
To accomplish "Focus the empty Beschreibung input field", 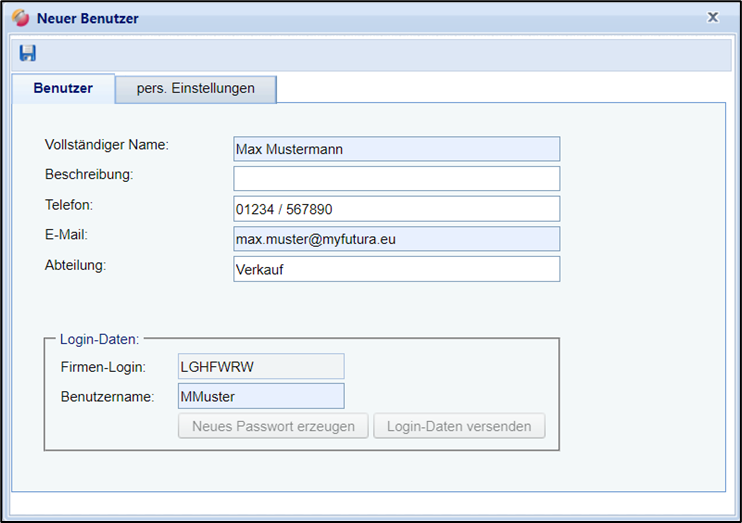I will [x=396, y=179].
